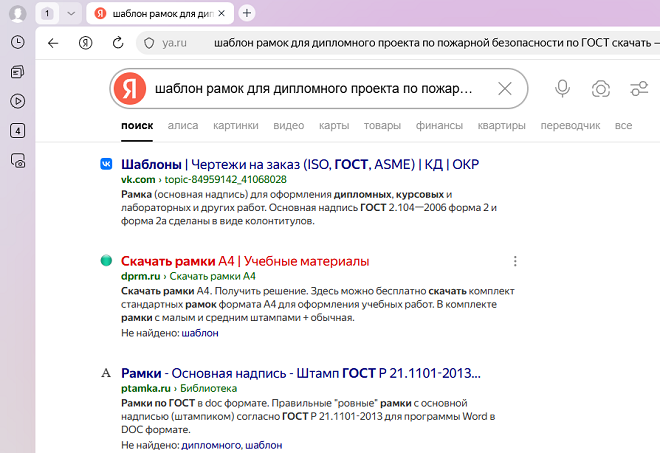
Task: Switch to the карты tab
Action: (334, 125)
